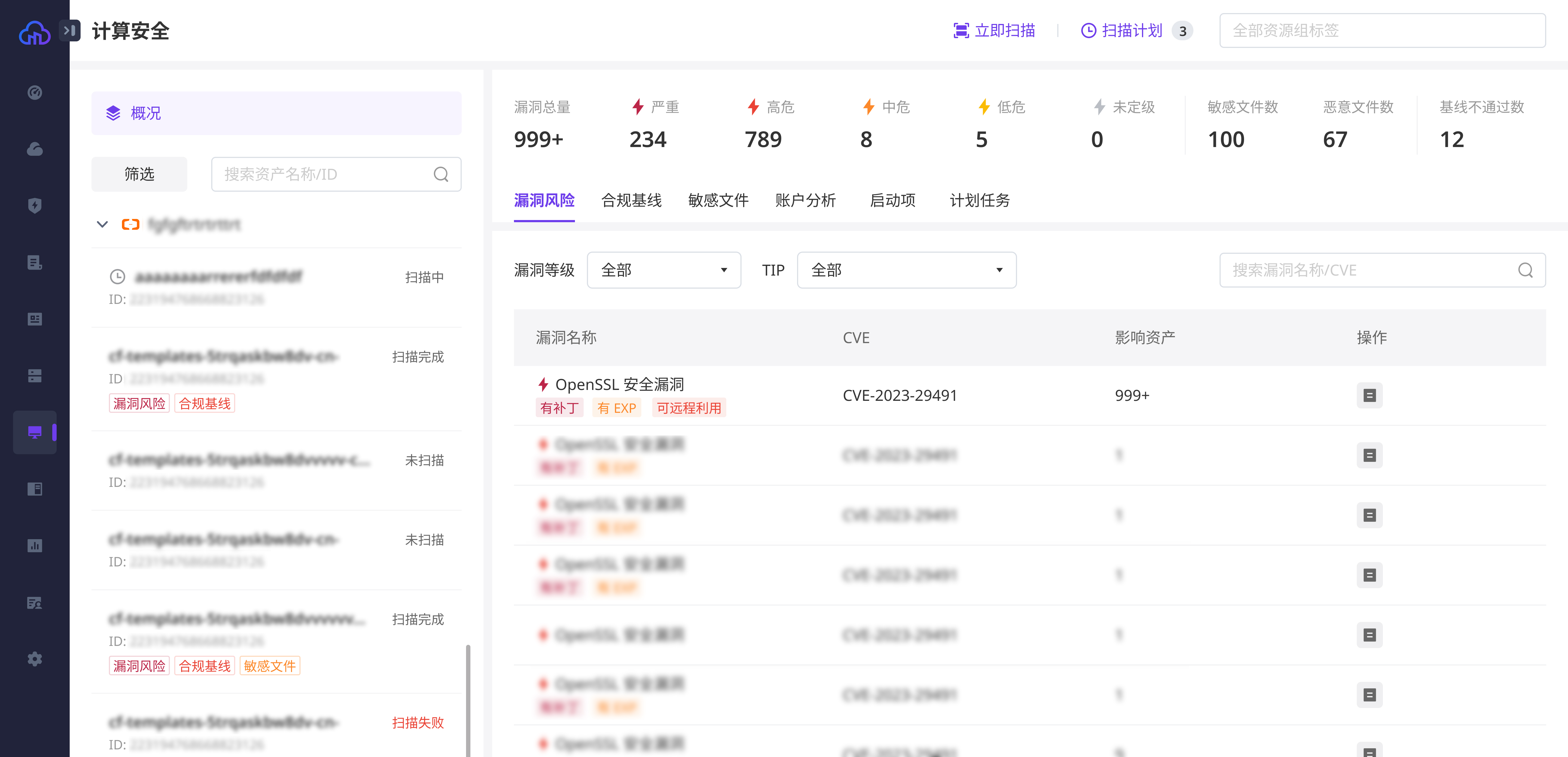
Task: Click the search icon in vulnerability search box
Action: point(1525,270)
